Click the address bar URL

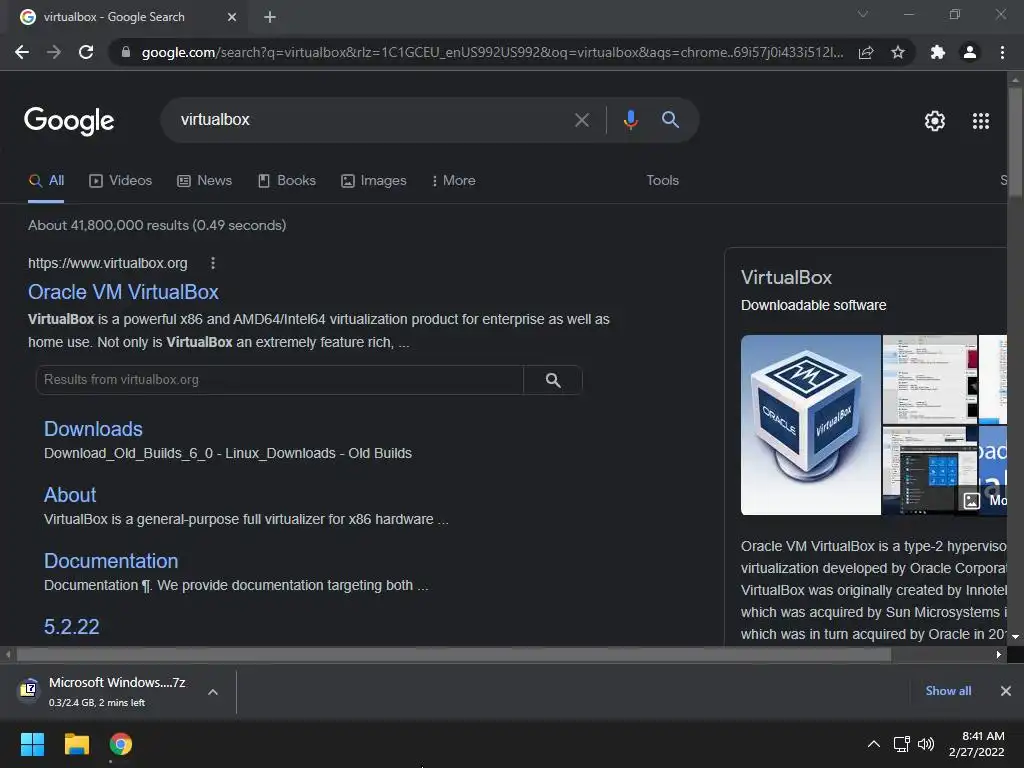click(x=491, y=52)
